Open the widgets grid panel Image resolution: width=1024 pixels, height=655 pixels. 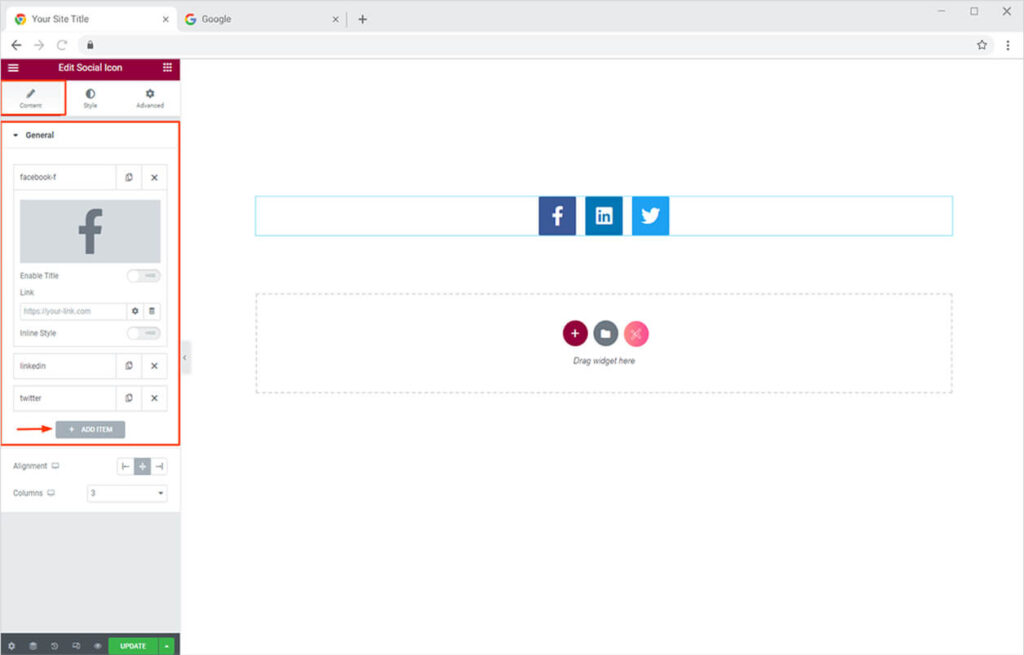pos(167,68)
